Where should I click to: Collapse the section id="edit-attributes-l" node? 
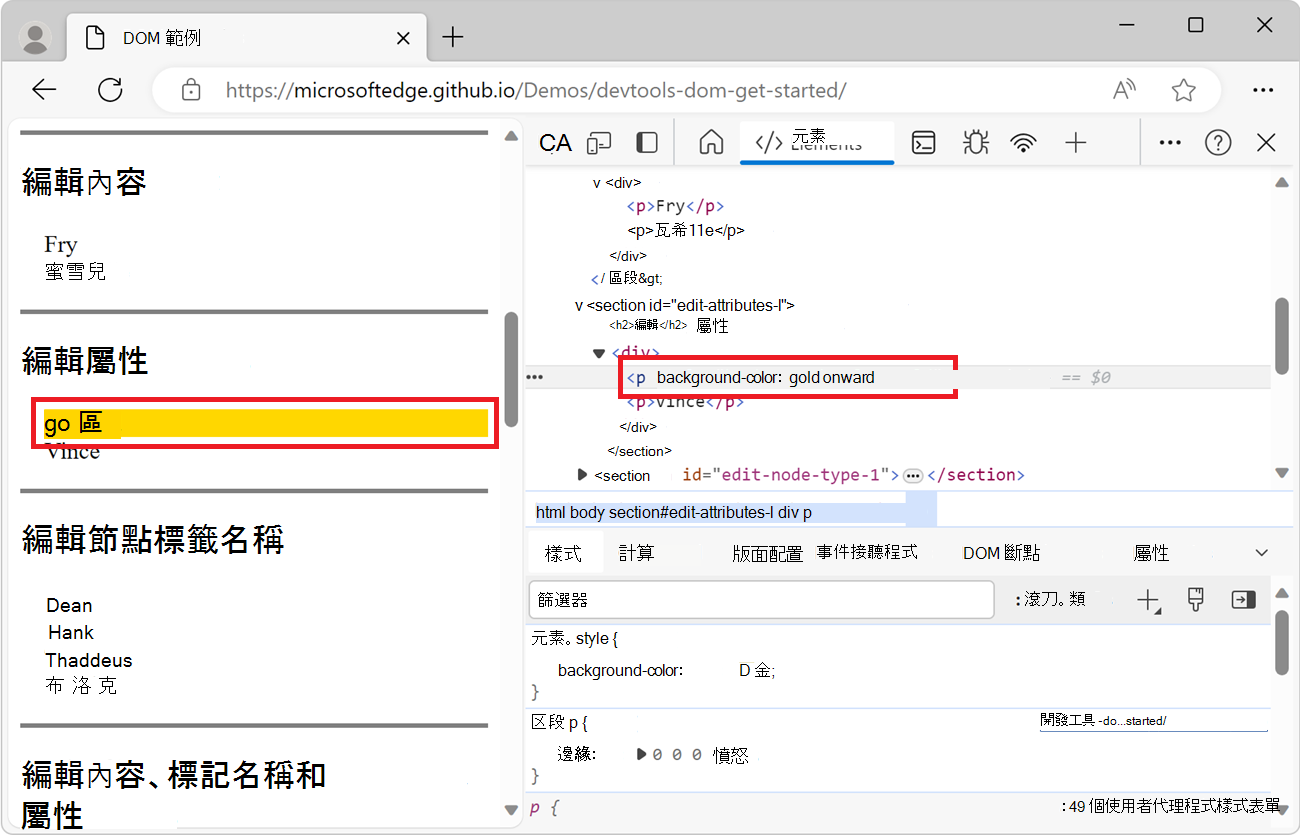[x=579, y=305]
